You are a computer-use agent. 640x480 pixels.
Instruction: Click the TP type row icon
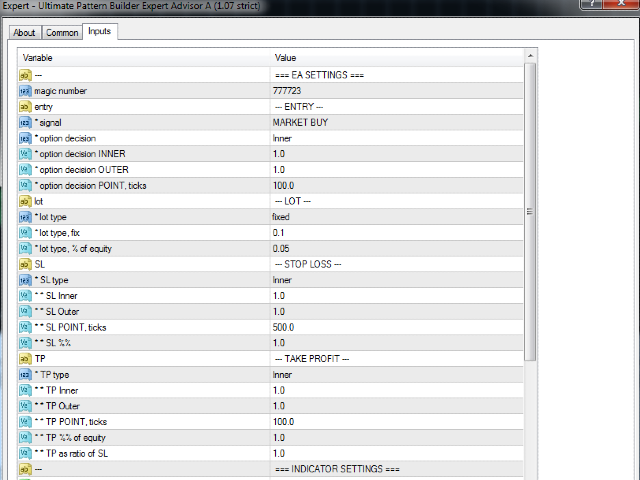[25, 375]
